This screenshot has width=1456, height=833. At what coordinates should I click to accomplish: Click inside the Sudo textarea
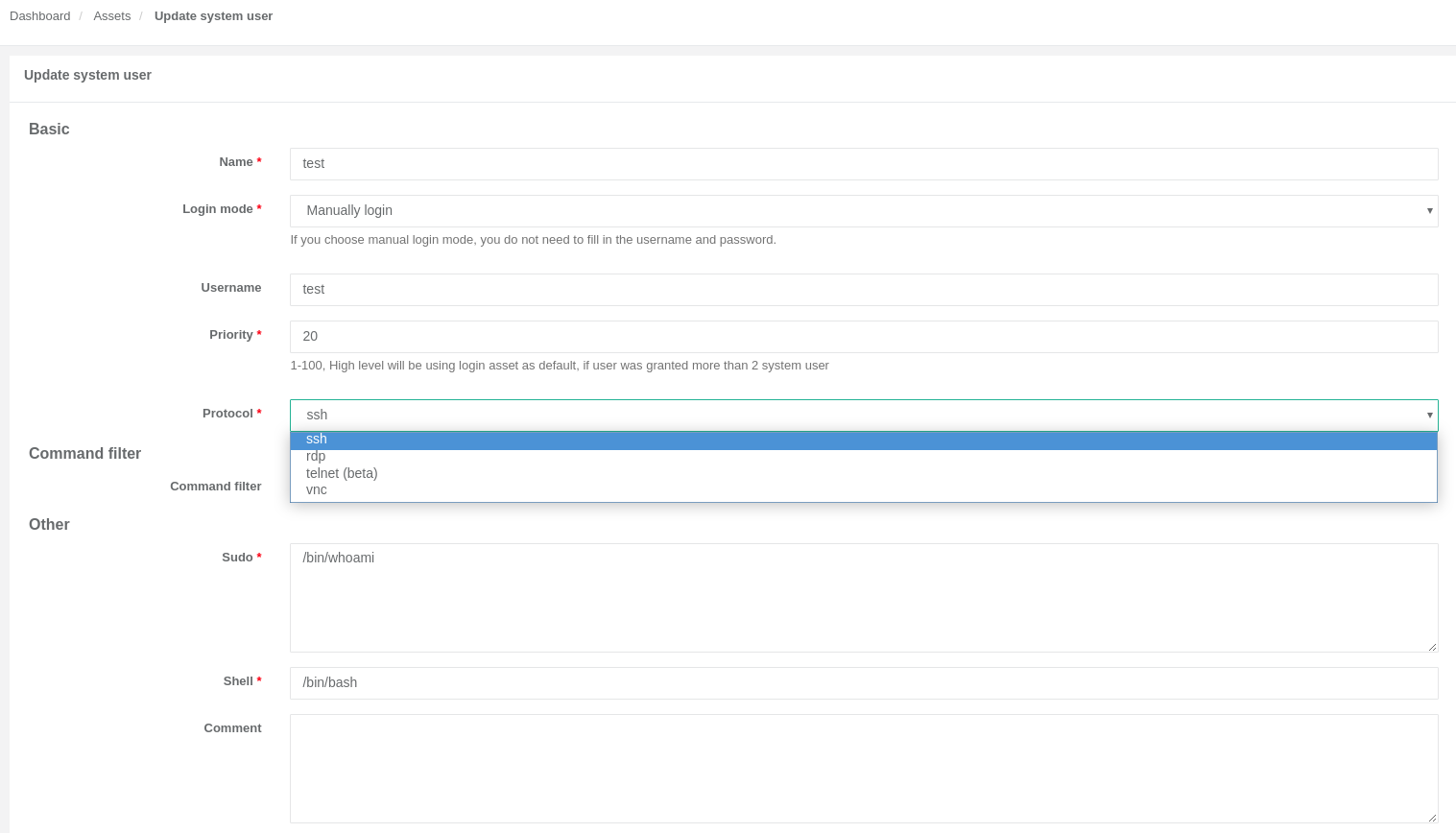tap(864, 595)
